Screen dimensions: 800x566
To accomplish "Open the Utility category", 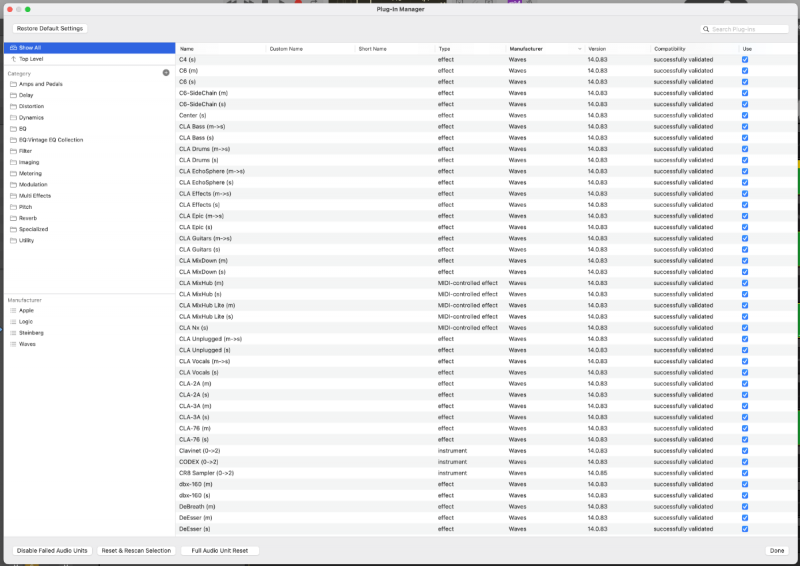I will pyautogui.click(x=26, y=241).
